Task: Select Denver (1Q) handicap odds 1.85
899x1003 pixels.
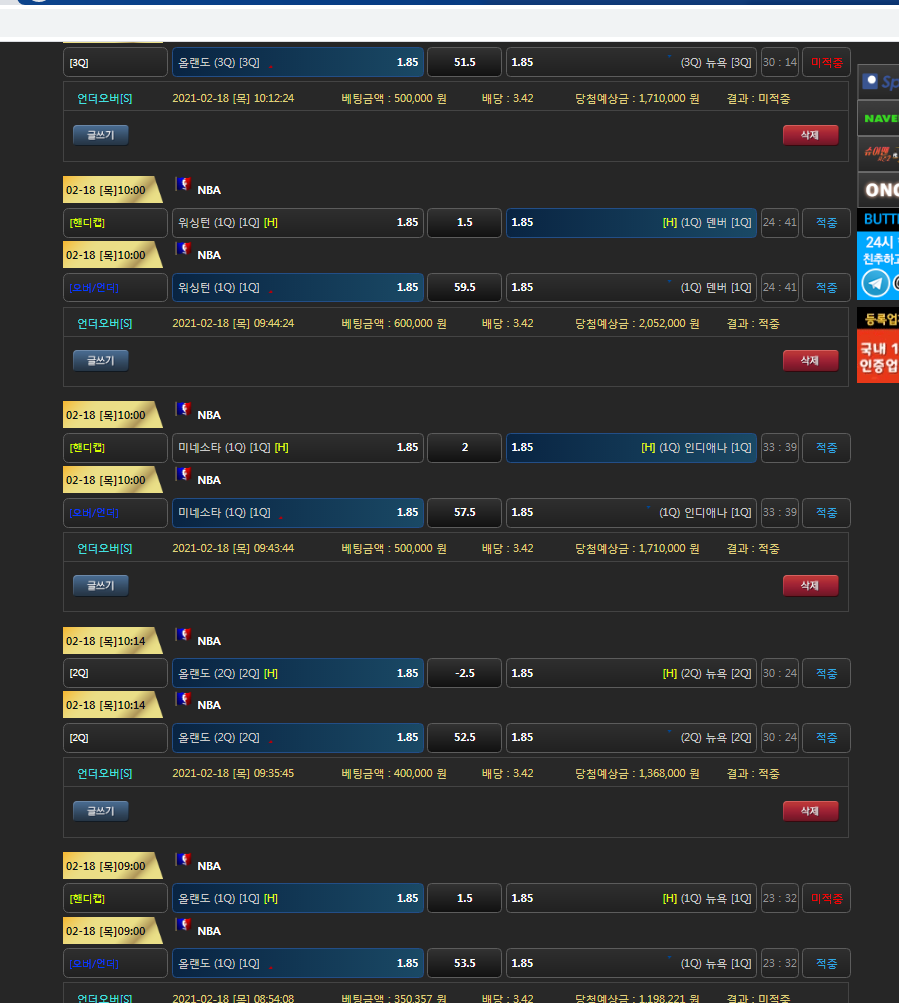Action: pyautogui.click(x=630, y=222)
